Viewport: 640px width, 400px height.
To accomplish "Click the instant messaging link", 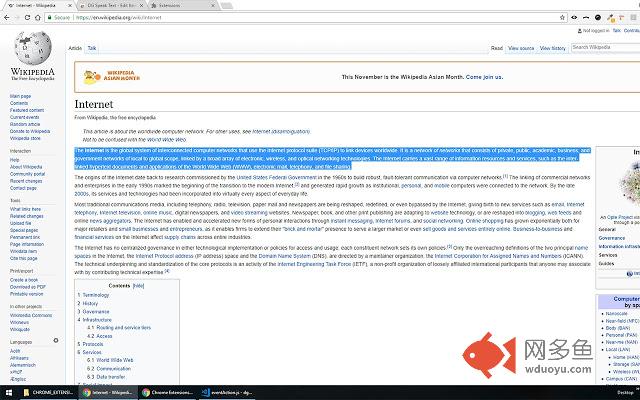I will (352, 221).
